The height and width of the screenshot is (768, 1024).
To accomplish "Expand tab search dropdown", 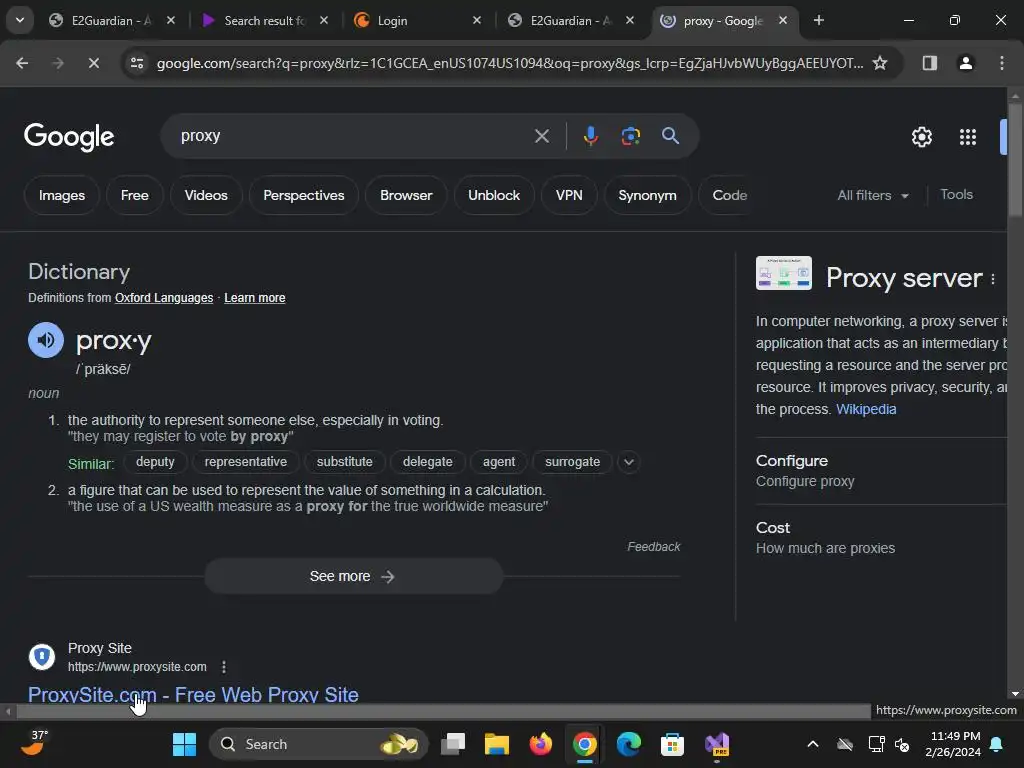I will tap(20, 20).
